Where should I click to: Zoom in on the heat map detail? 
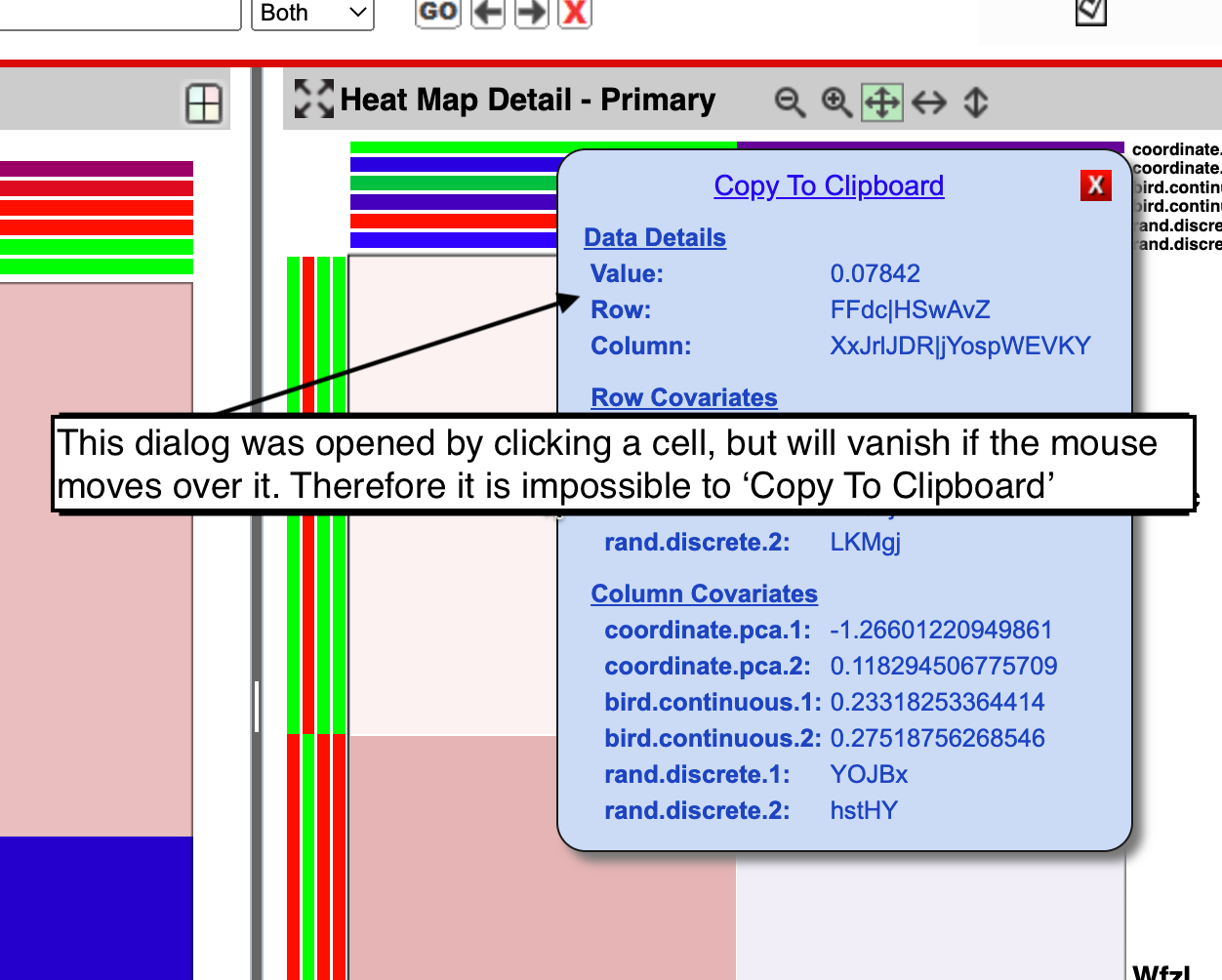coord(835,102)
